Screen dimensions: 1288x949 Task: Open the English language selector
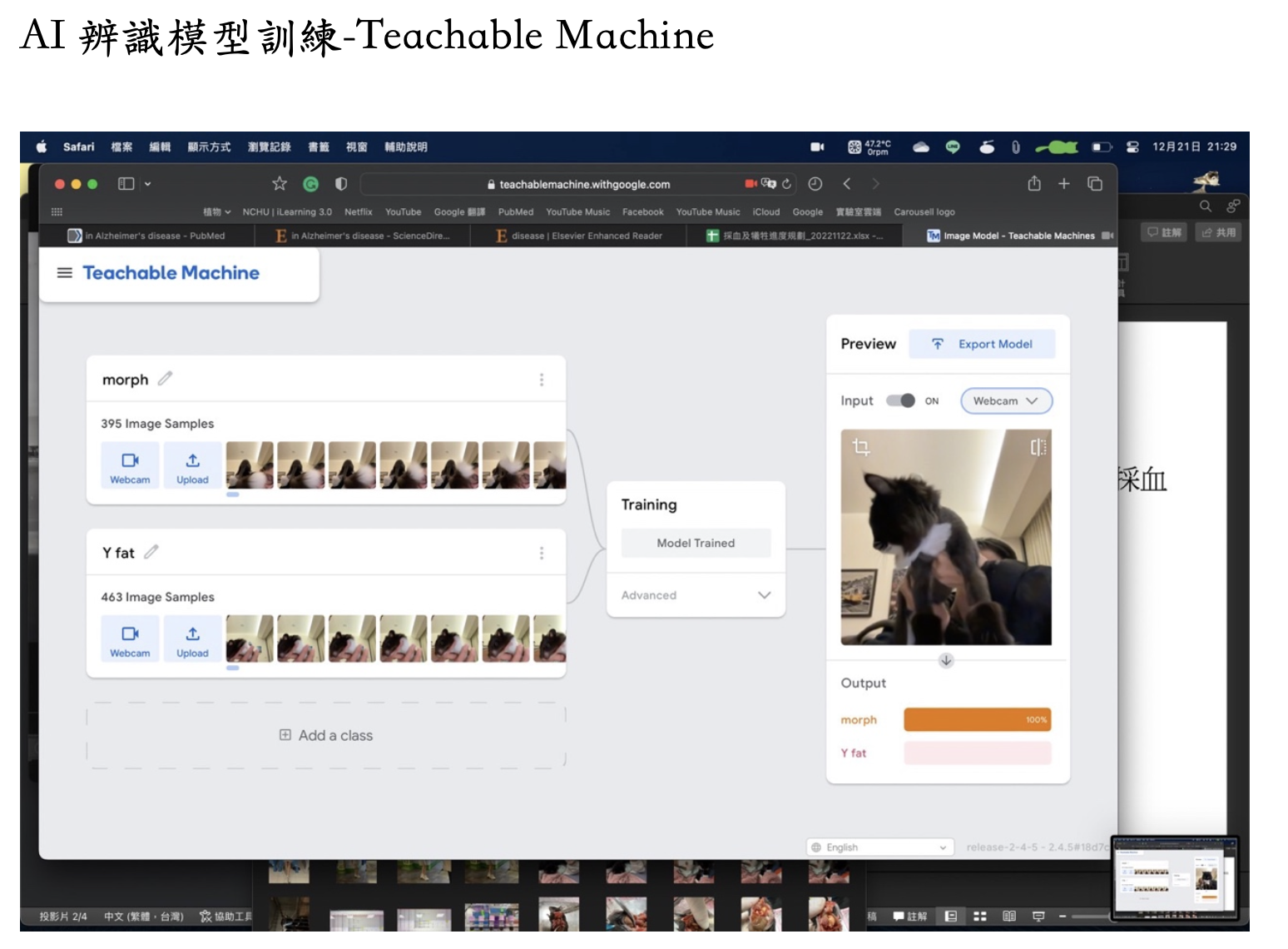879,847
